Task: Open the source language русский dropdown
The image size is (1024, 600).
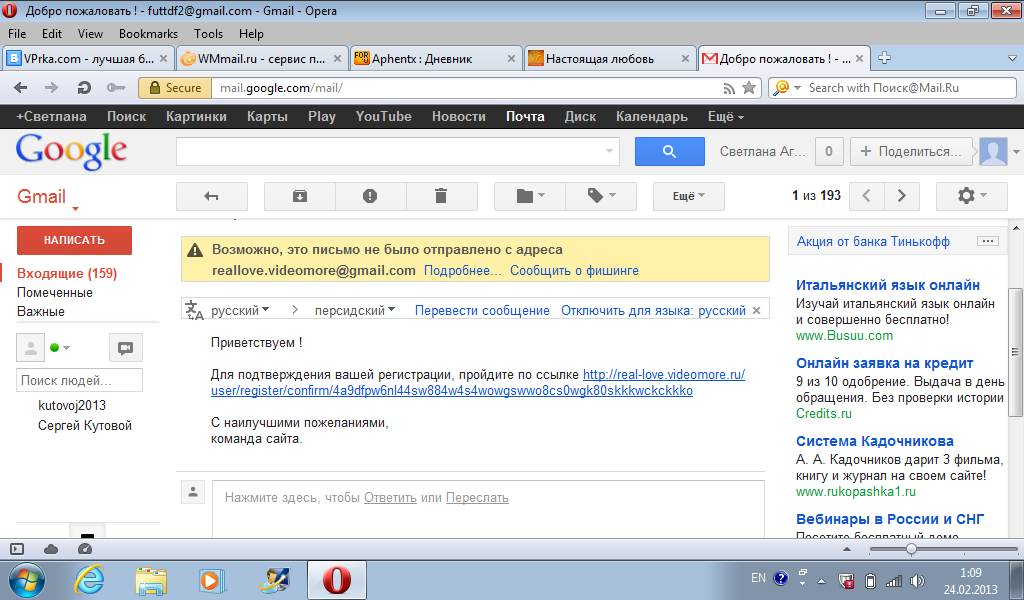Action: (240, 311)
